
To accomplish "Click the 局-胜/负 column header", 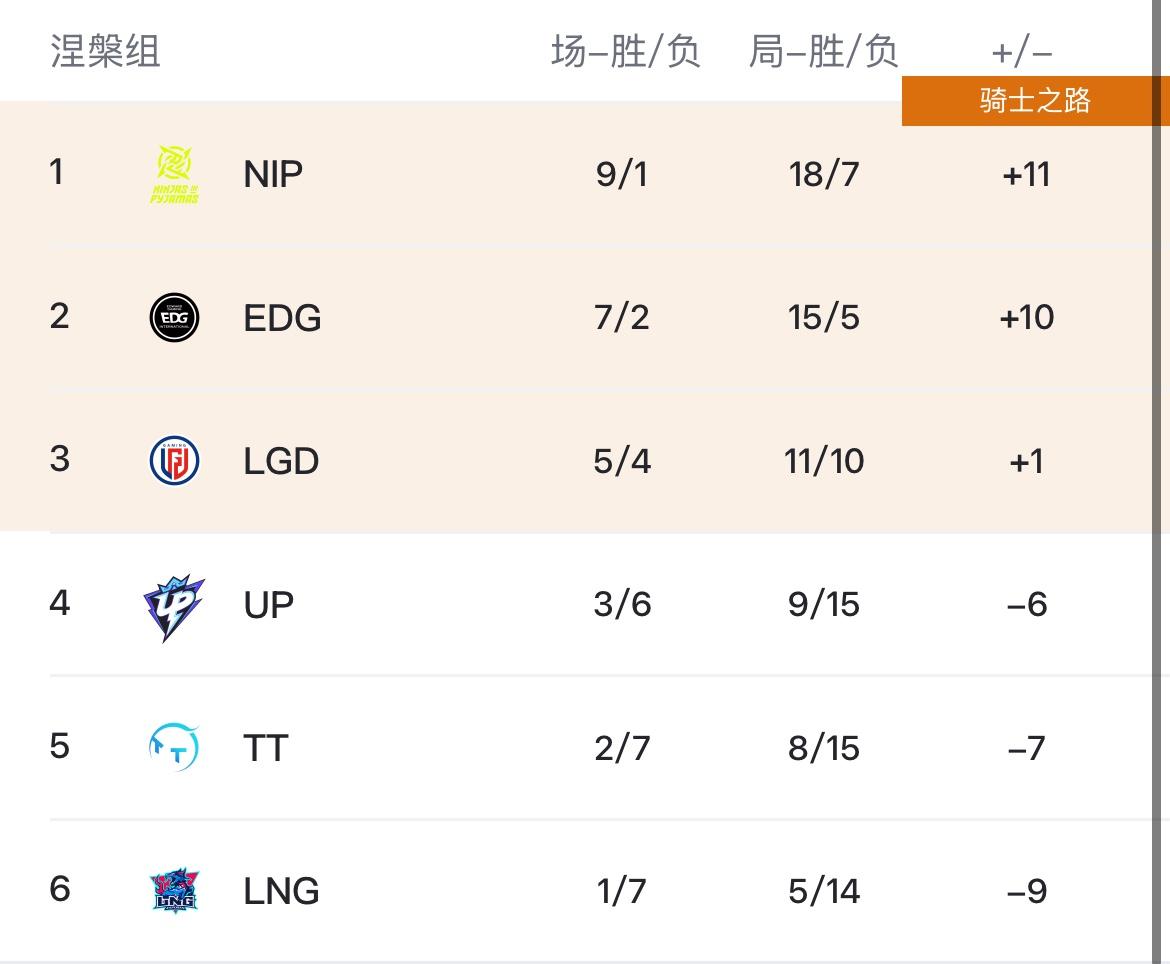I will 823,51.
